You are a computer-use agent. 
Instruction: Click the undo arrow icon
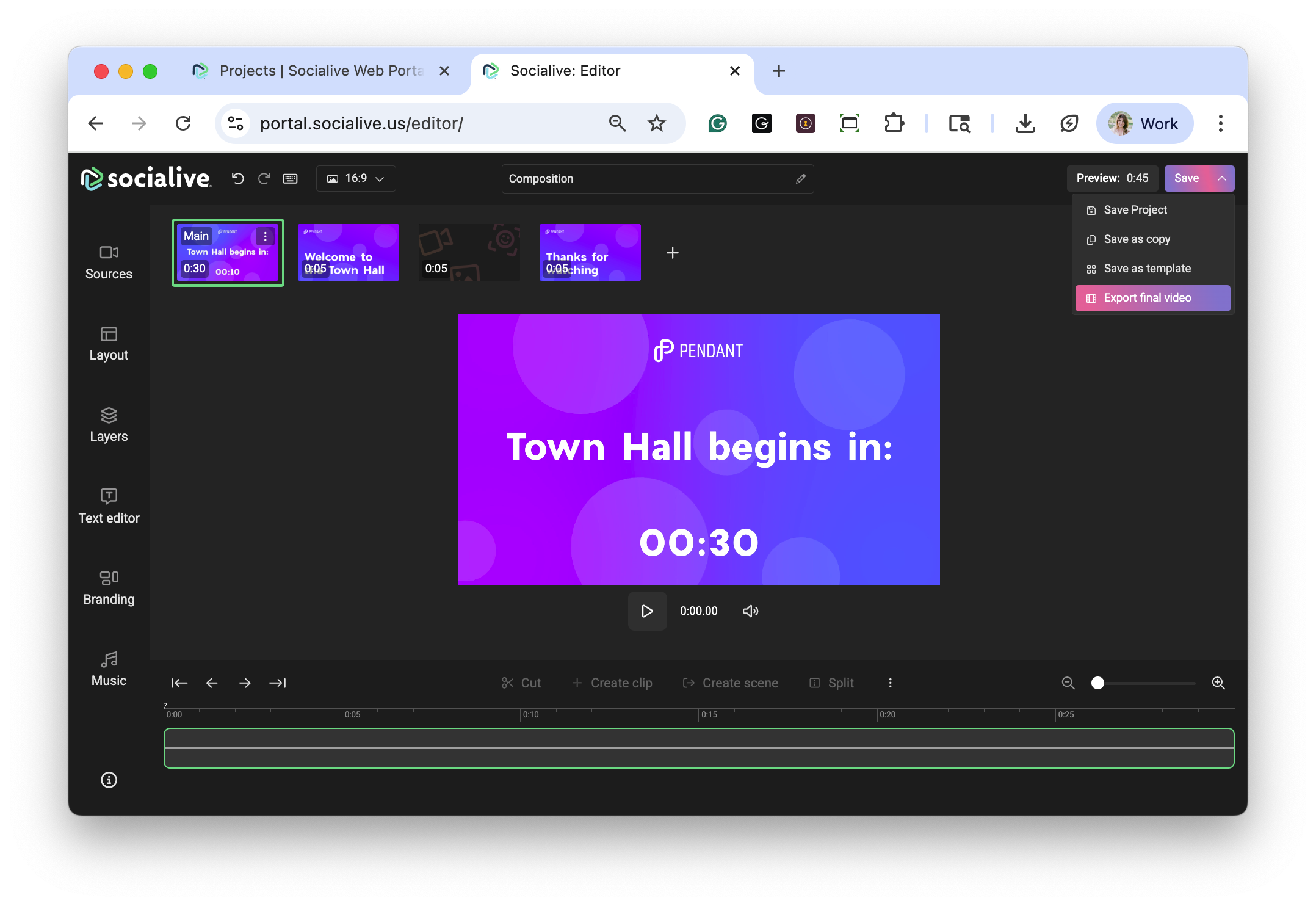pos(237,178)
